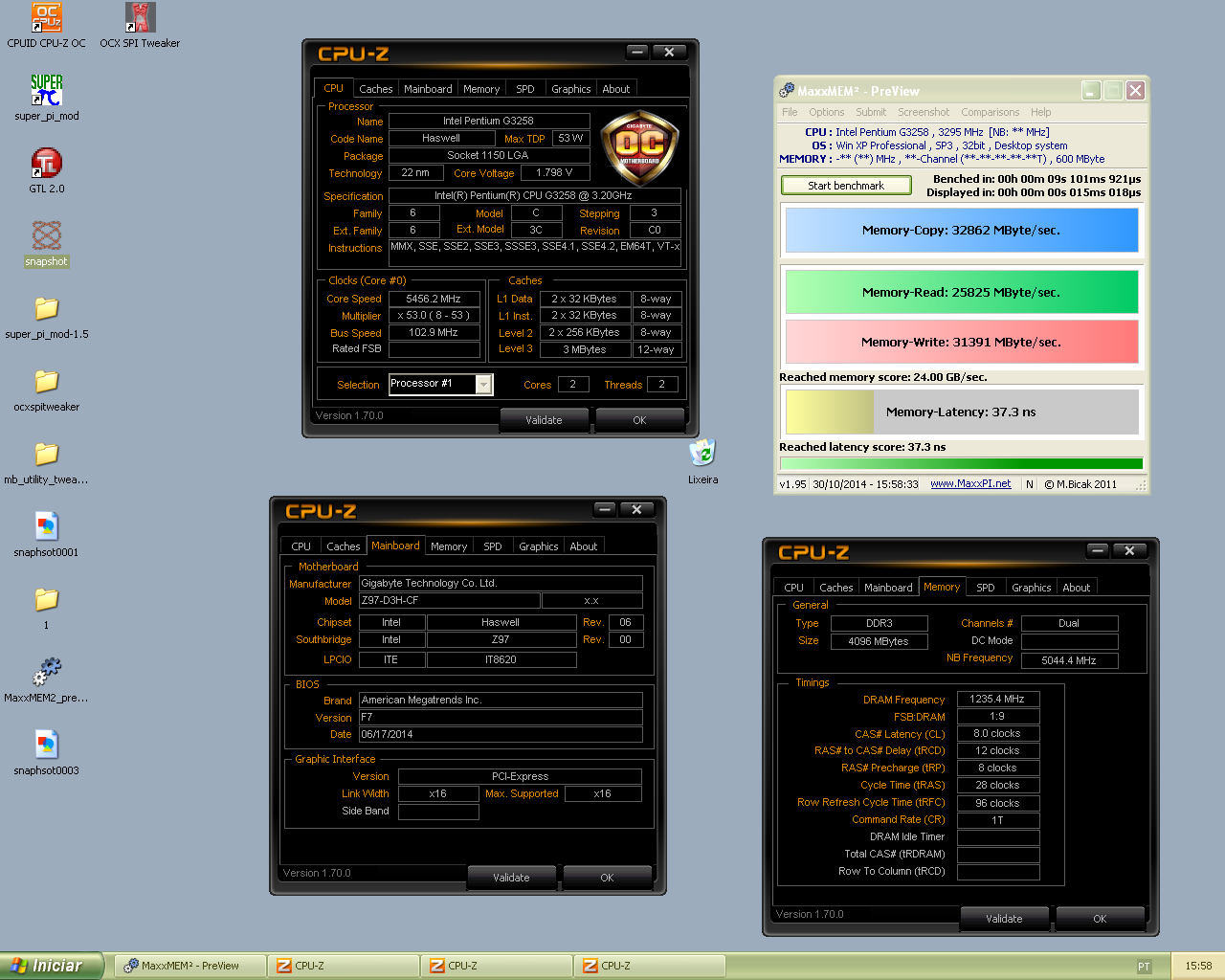Open the Submit menu in MaxxMEM²
1225x980 pixels.
[x=871, y=112]
